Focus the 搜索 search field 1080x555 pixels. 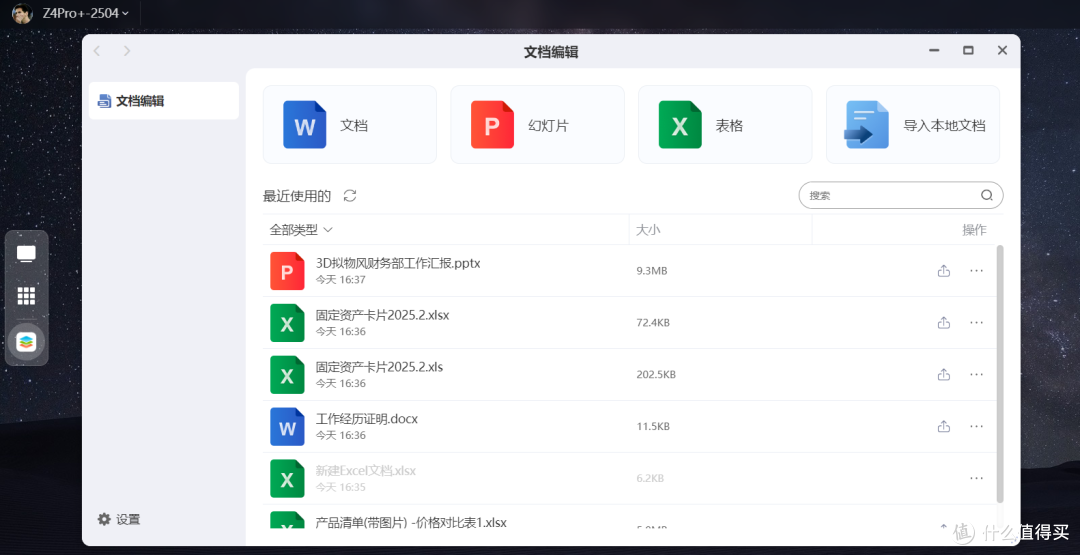pos(900,195)
